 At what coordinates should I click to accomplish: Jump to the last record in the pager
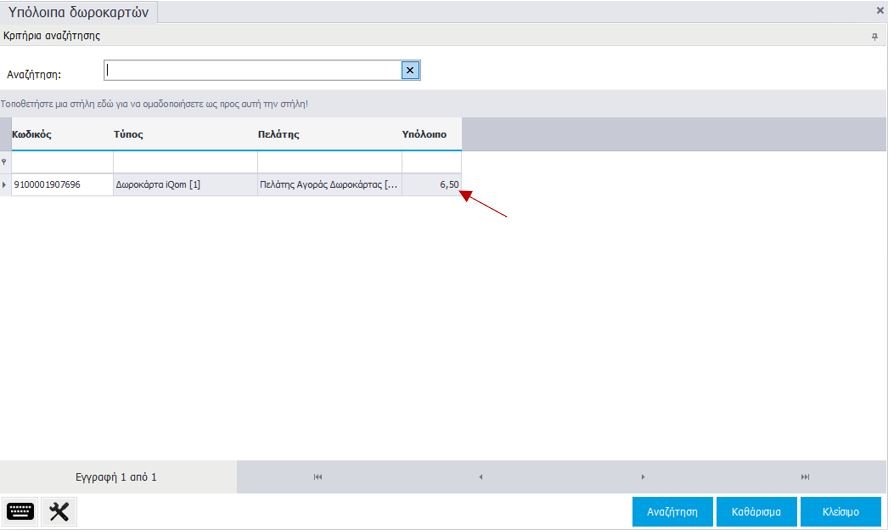pyautogui.click(x=805, y=477)
